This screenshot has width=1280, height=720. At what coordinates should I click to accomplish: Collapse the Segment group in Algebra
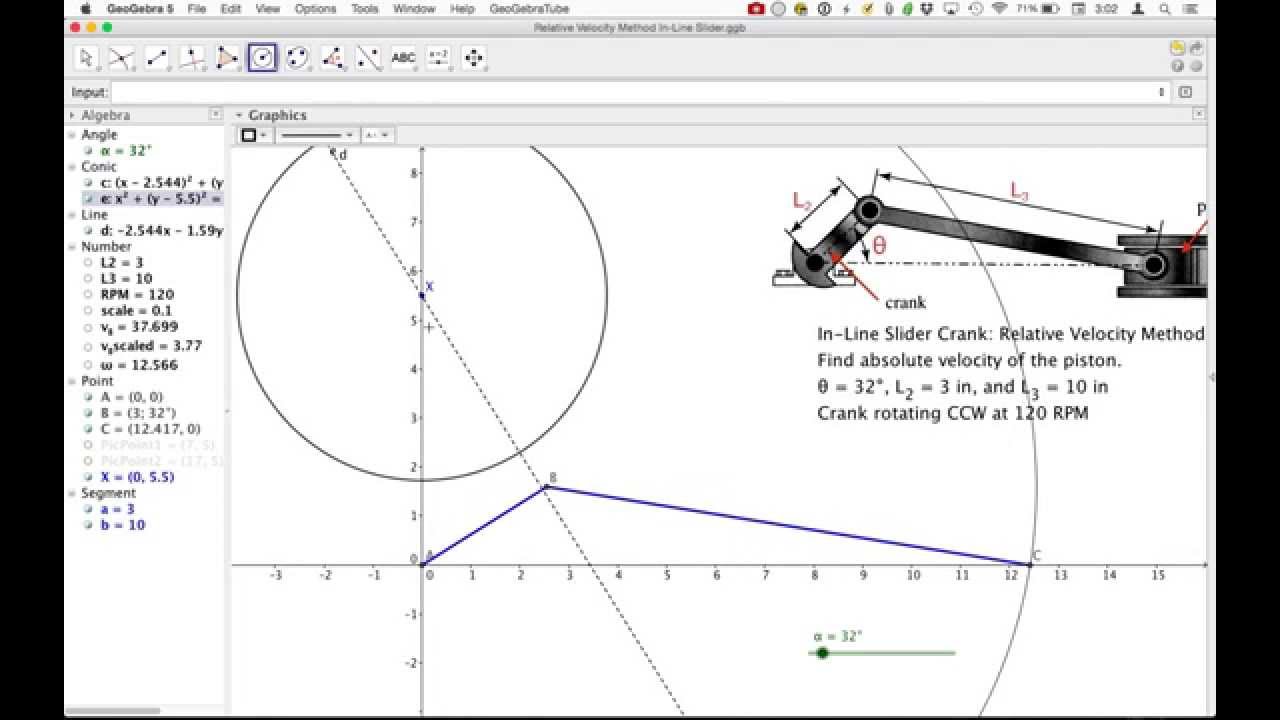pyautogui.click(x=72, y=493)
